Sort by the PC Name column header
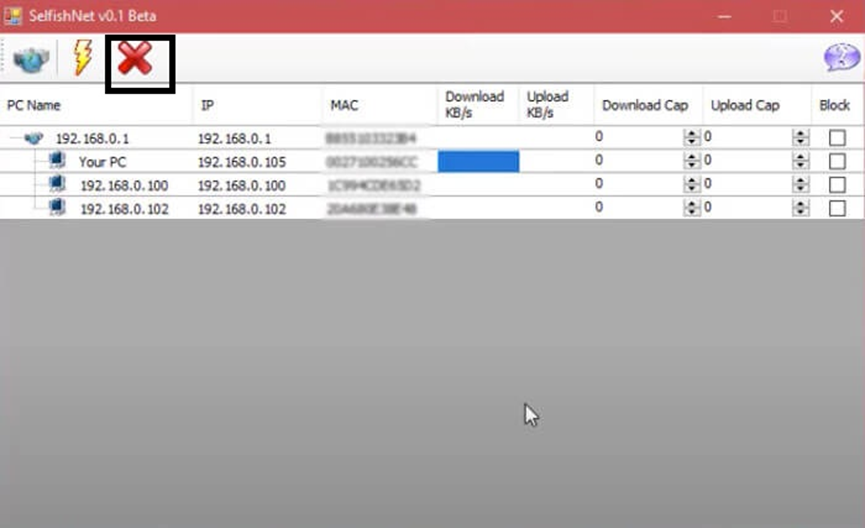Screen dimensions: 865x528 click(x=34, y=105)
